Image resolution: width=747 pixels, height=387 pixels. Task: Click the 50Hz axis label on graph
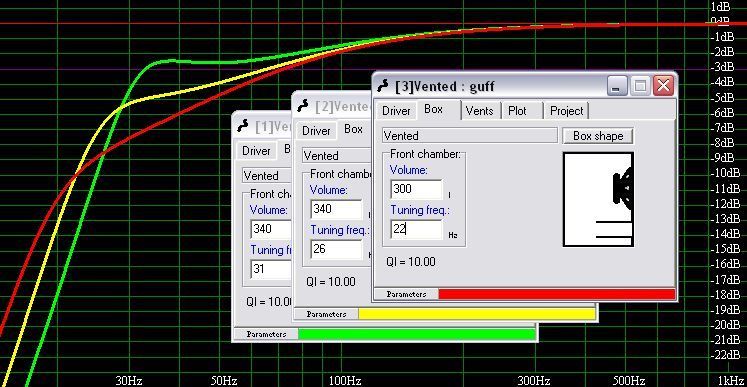tap(224, 381)
